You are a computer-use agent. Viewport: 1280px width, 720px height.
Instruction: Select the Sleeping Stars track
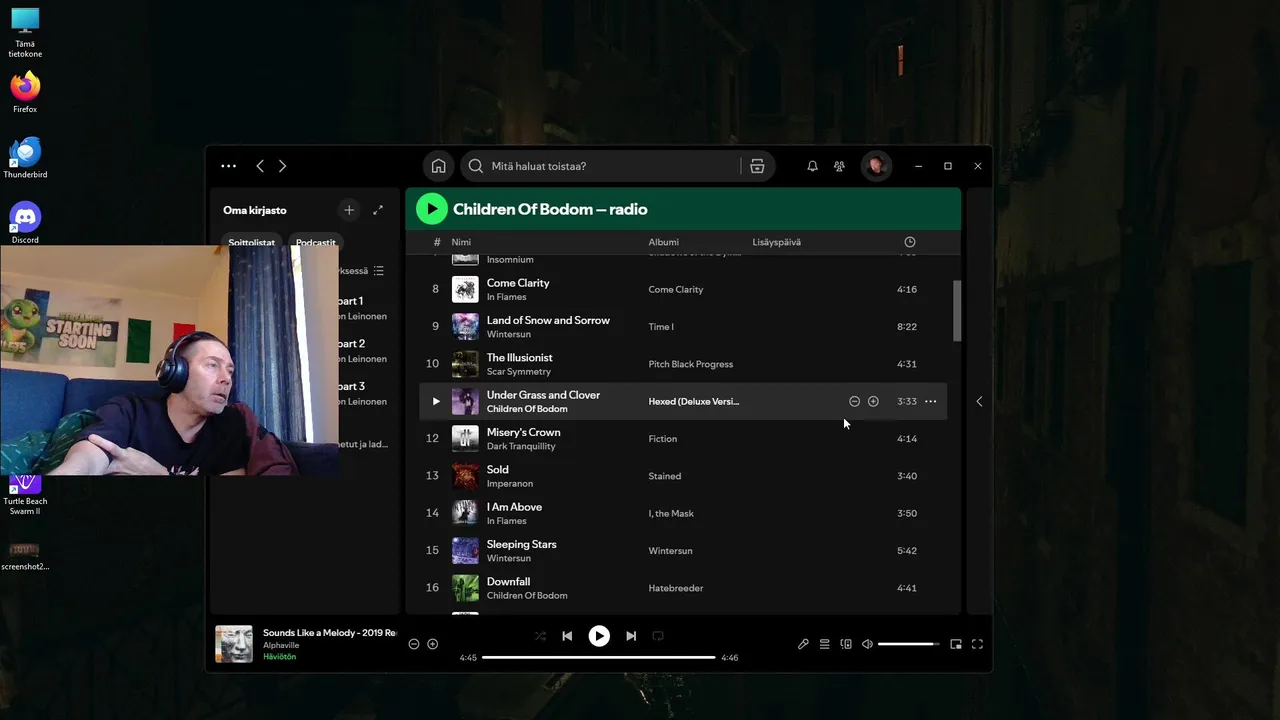click(x=521, y=544)
